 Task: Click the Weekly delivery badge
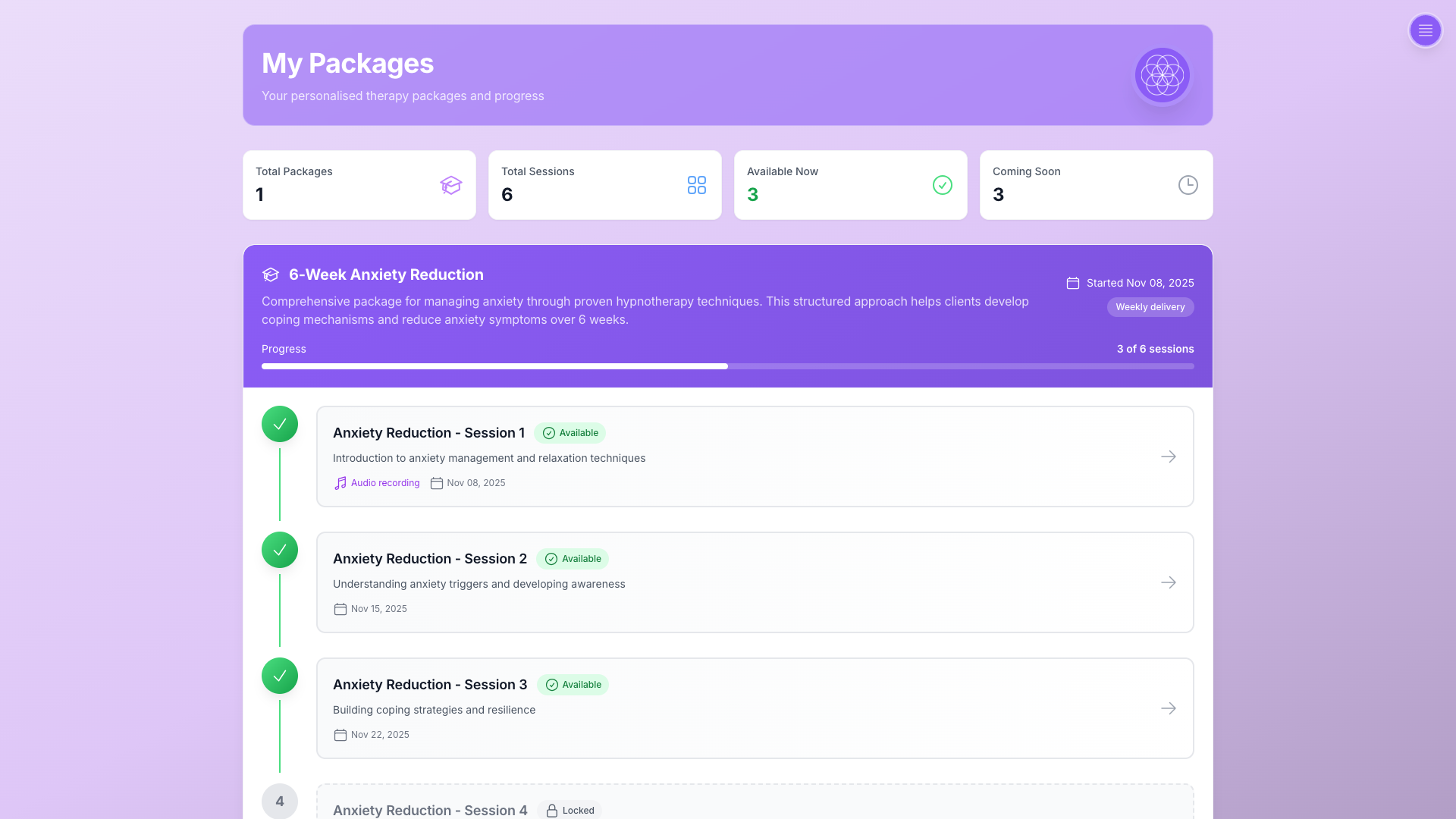point(1150,307)
